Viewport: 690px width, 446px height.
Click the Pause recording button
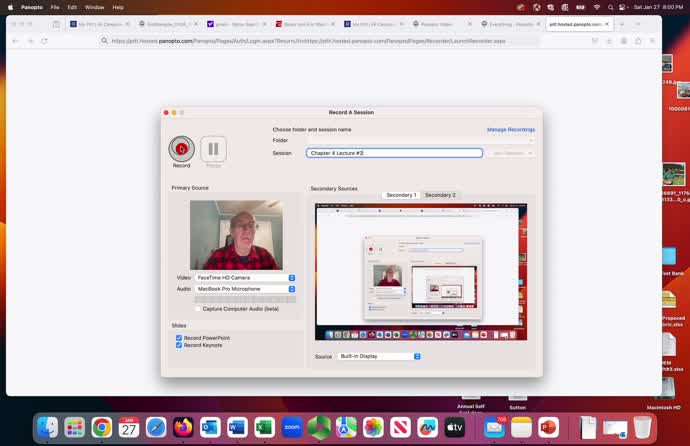[x=213, y=149]
